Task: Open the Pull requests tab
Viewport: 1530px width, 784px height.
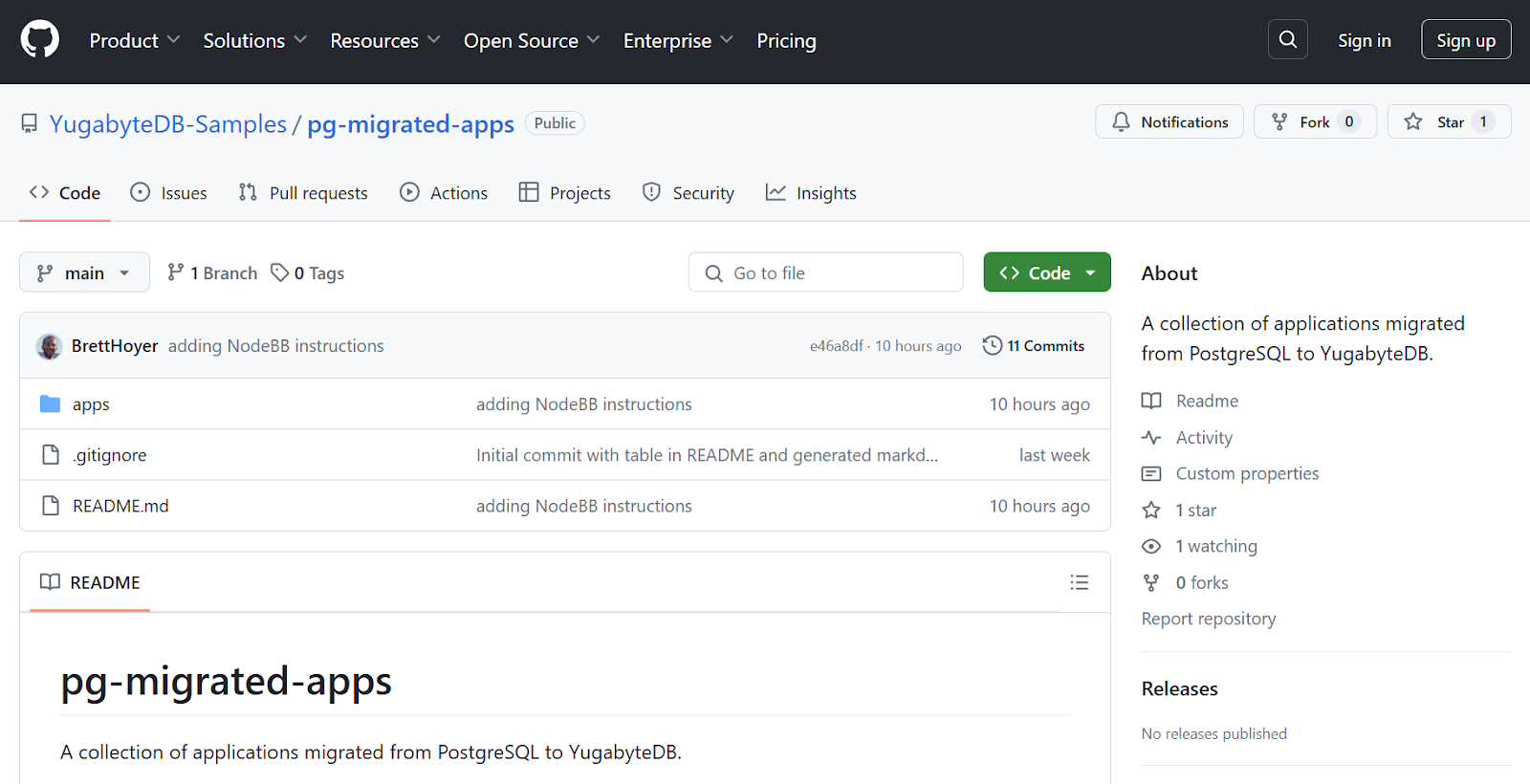Action: (x=303, y=193)
